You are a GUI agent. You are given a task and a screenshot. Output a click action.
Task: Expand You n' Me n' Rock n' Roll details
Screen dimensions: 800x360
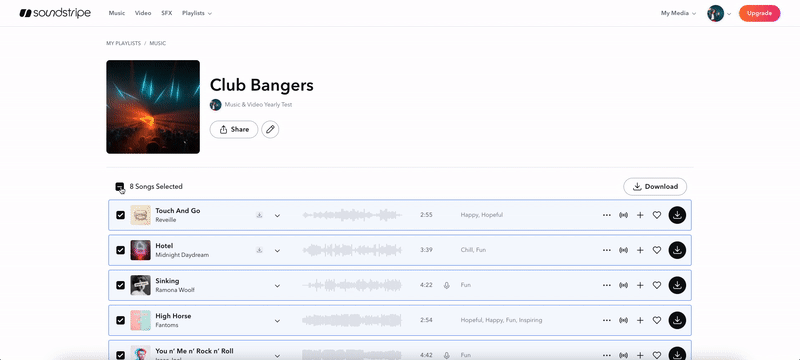tap(277, 355)
